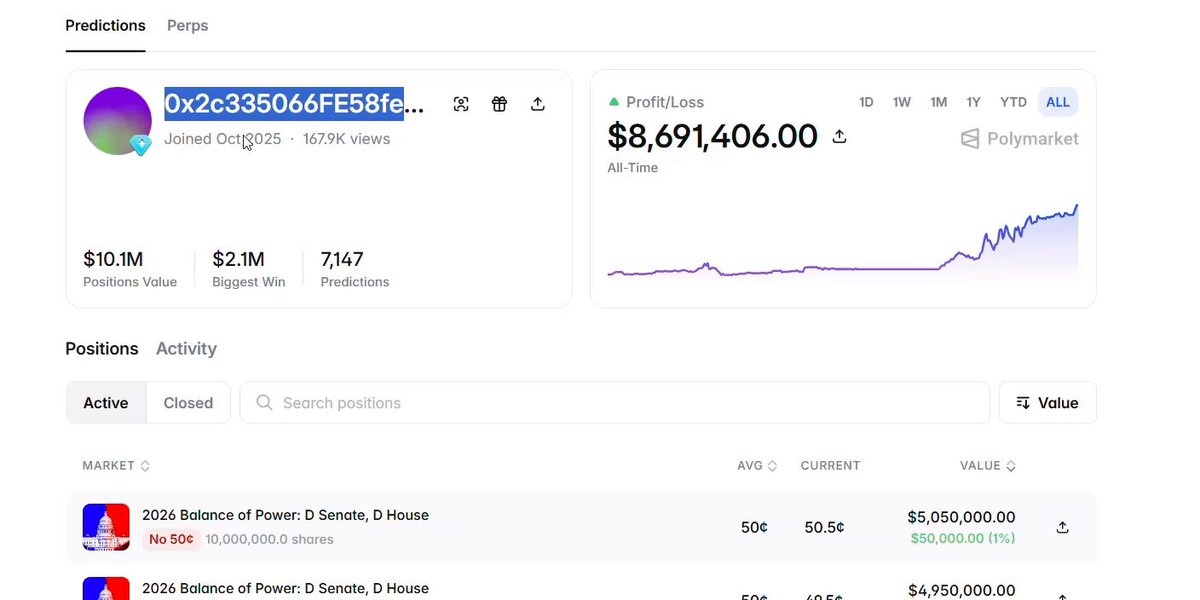This screenshot has width=1200, height=600.
Task: Open the Value sort dropdown button
Action: coord(1047,403)
